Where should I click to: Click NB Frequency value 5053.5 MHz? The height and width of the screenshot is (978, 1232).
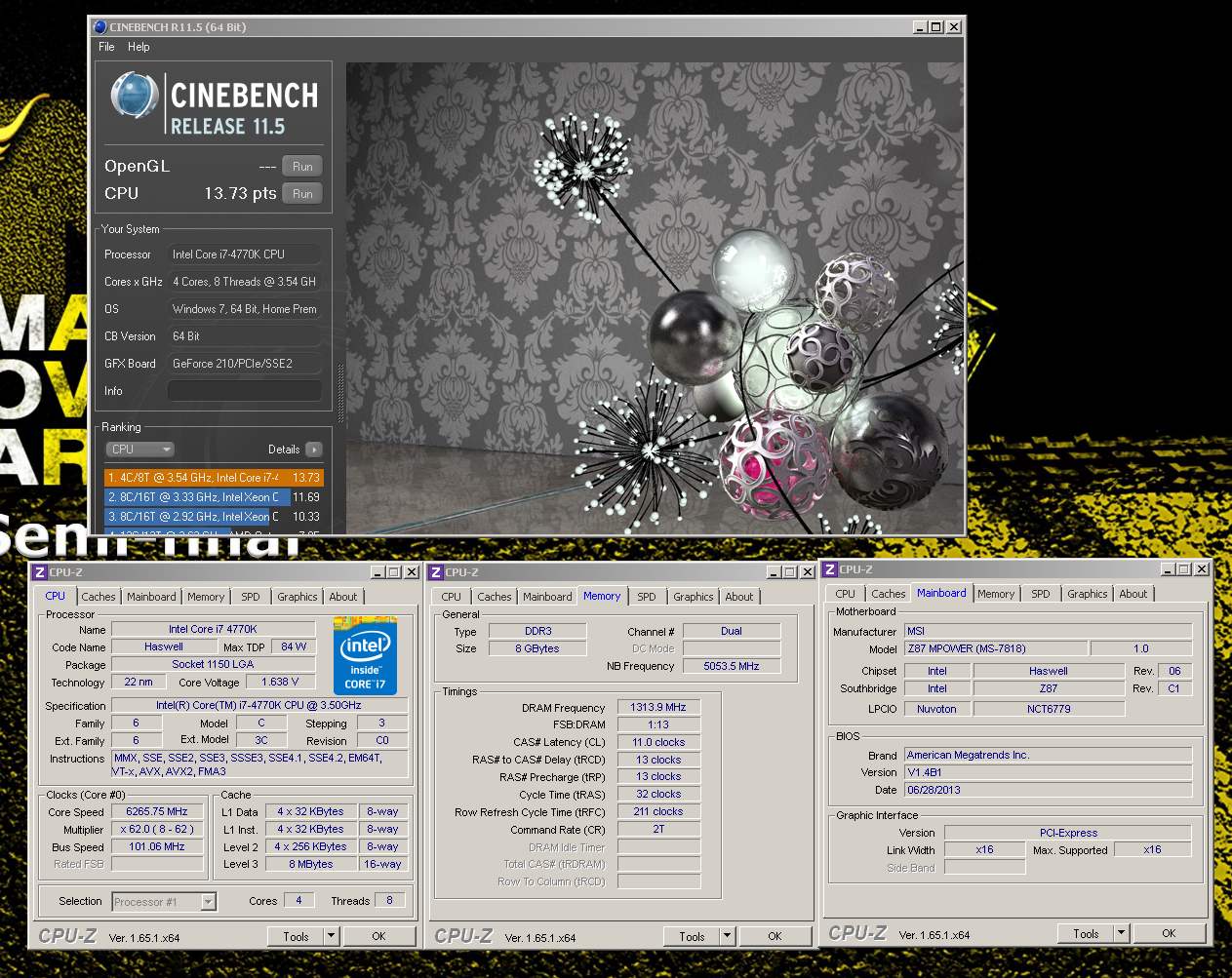732,667
